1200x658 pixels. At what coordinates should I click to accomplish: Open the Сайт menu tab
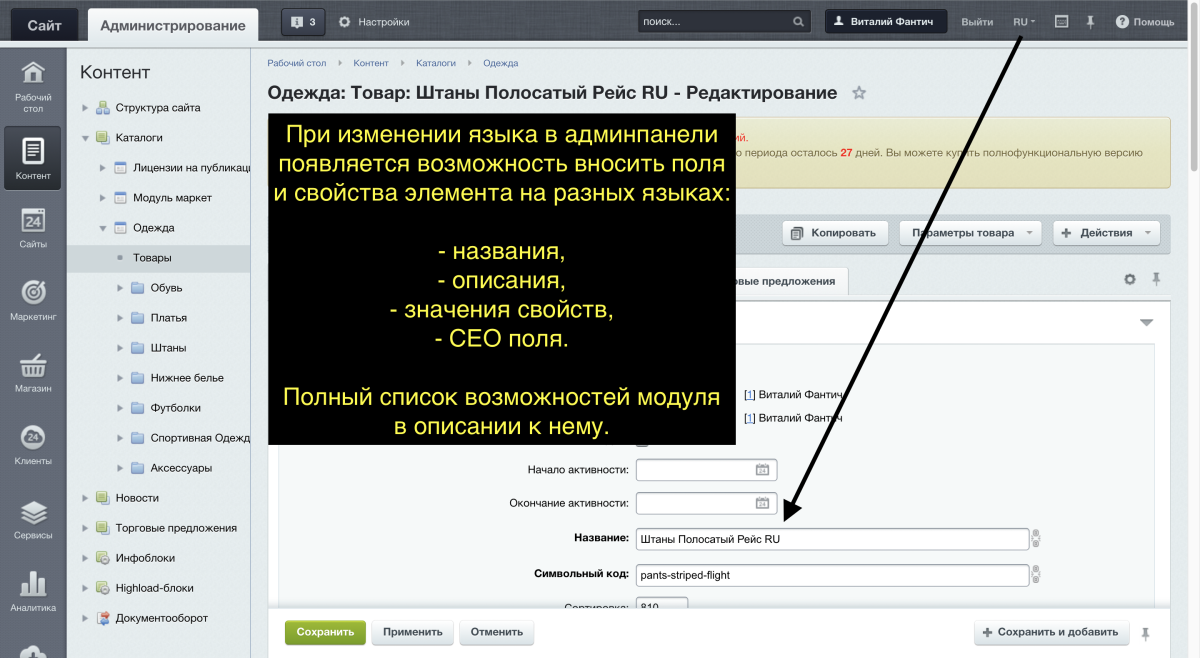click(44, 21)
